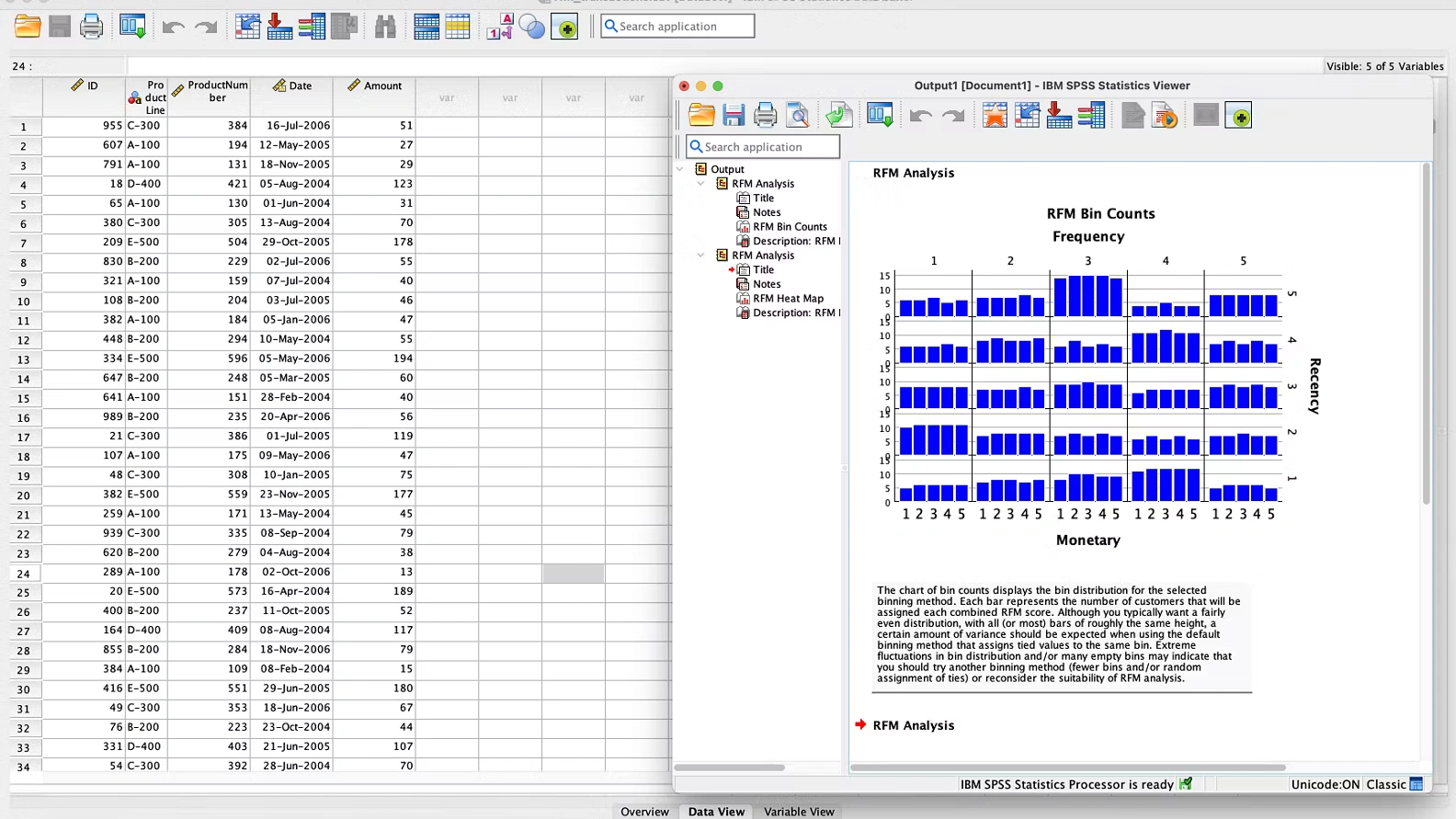Viewport: 1456px width, 819px height.
Task: Click the Value Labels icon in Data Editor toolbar
Action: pyautogui.click(x=499, y=27)
